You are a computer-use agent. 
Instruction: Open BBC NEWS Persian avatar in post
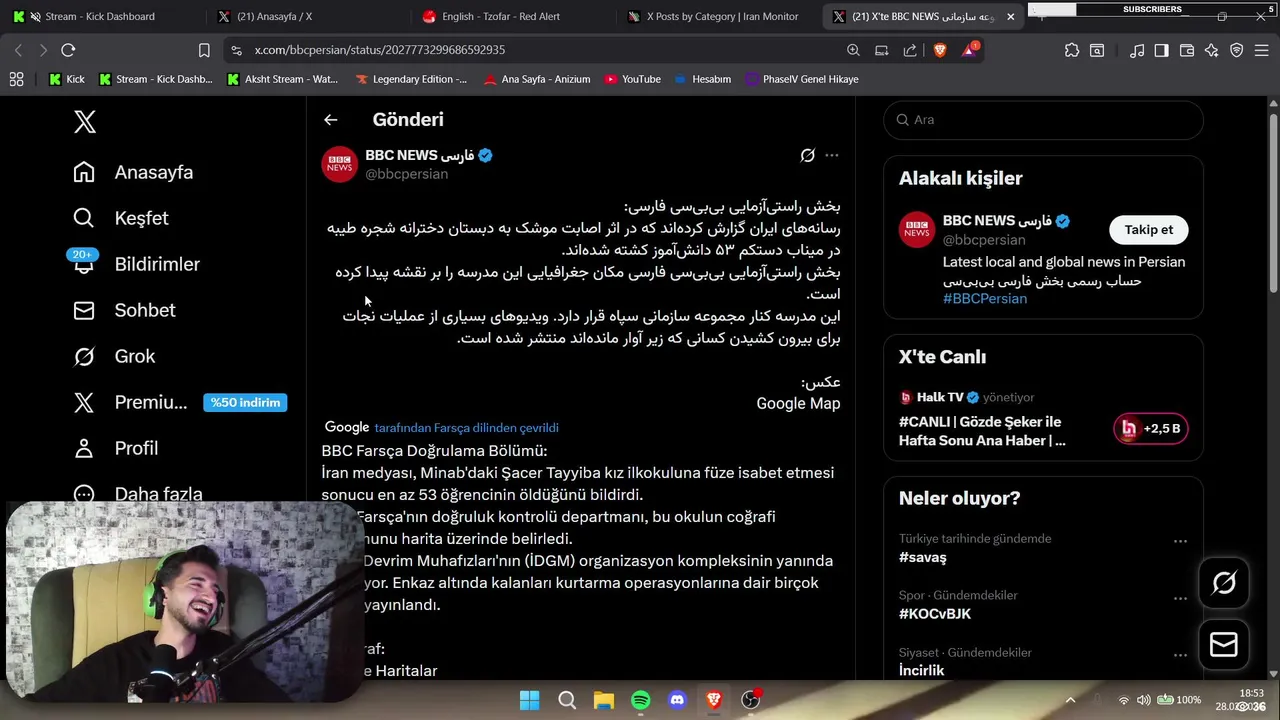340,164
